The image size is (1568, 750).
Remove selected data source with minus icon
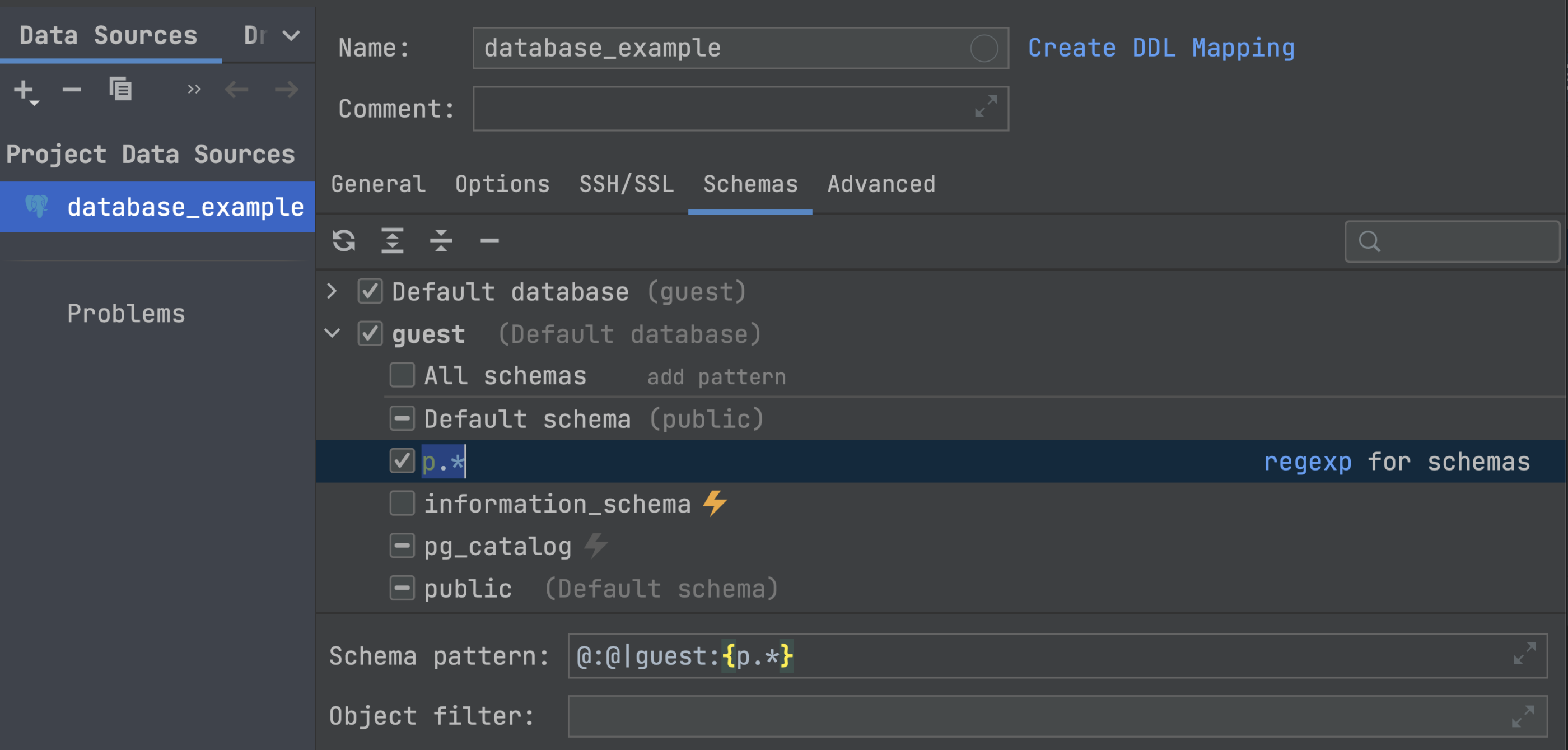pos(72,90)
